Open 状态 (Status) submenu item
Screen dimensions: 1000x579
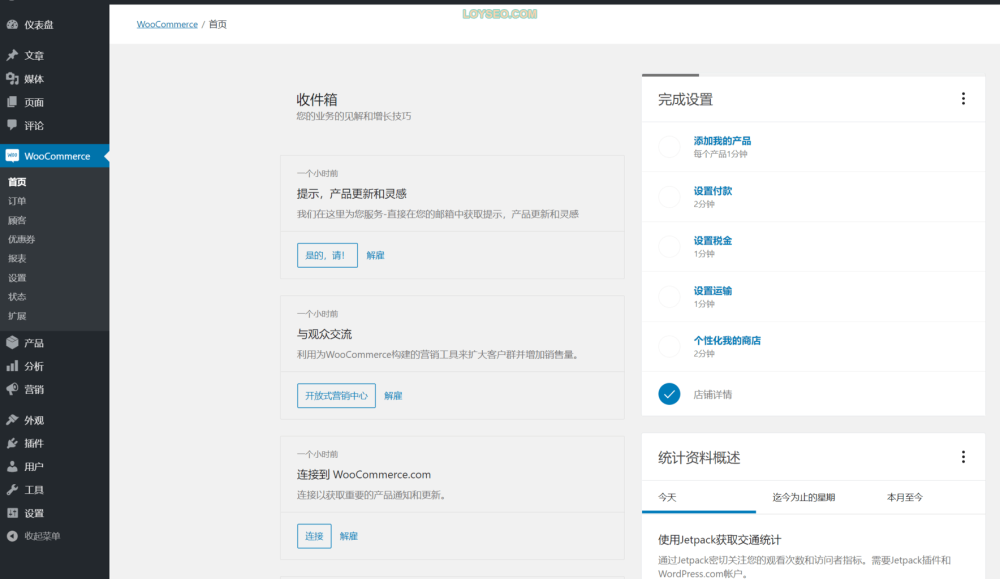click(17, 297)
